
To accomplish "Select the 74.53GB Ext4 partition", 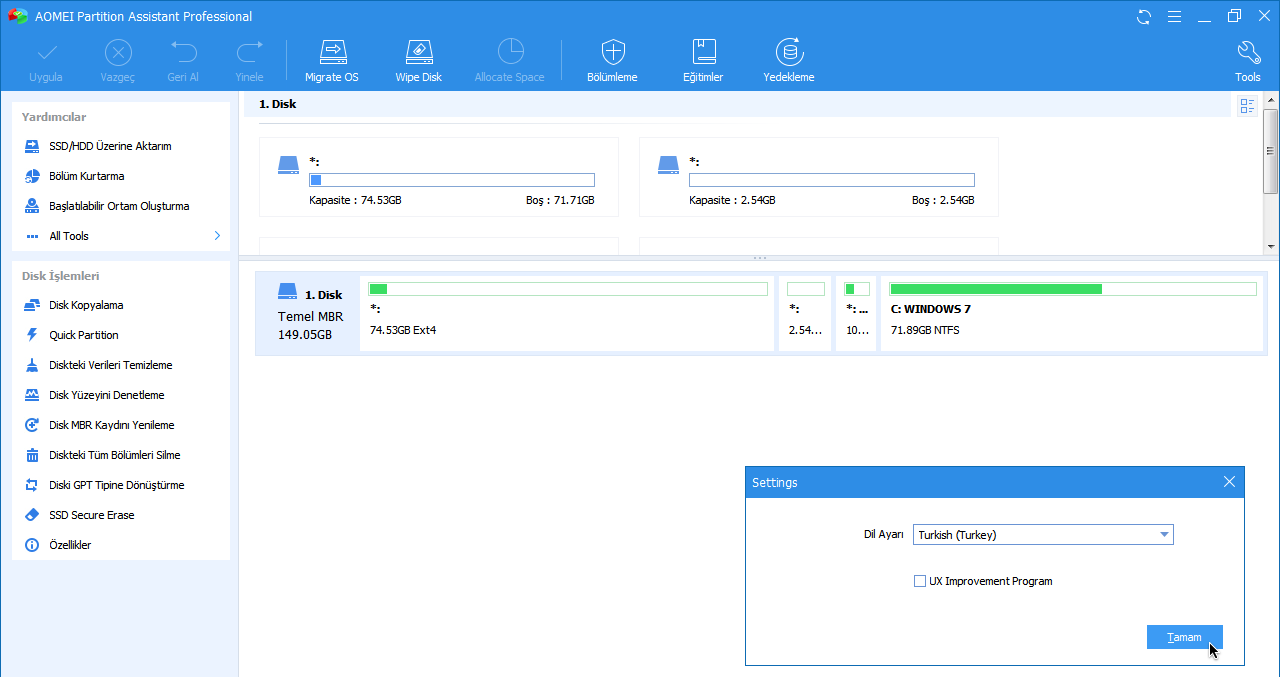I will click(568, 313).
